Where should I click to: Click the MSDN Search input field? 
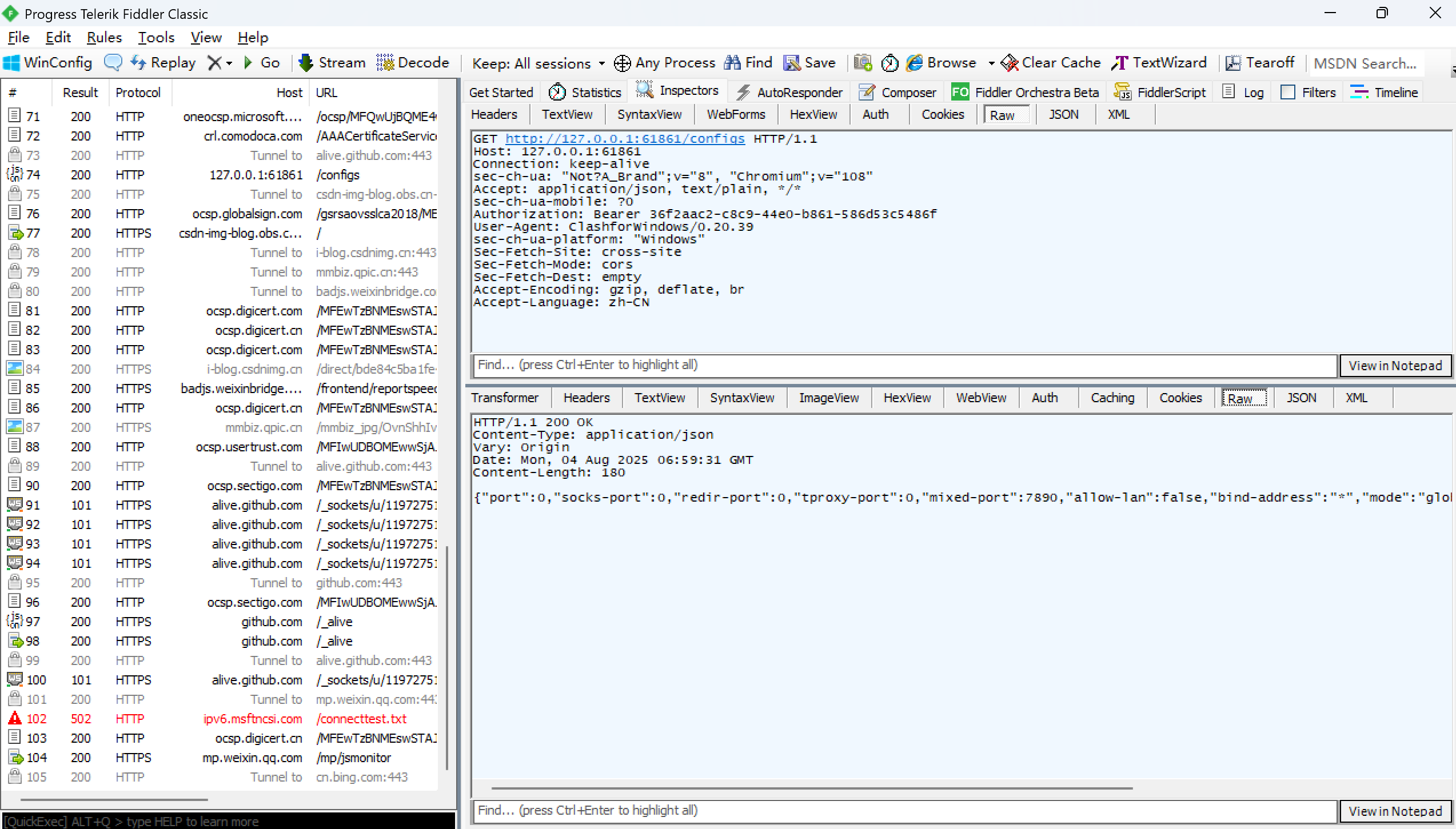click(1366, 63)
